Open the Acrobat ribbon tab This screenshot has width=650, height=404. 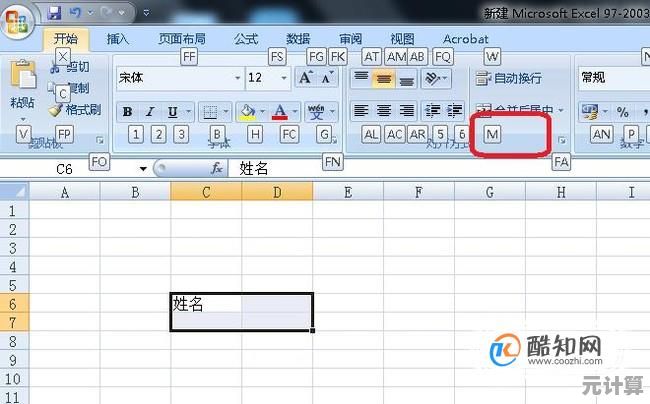click(x=466, y=39)
